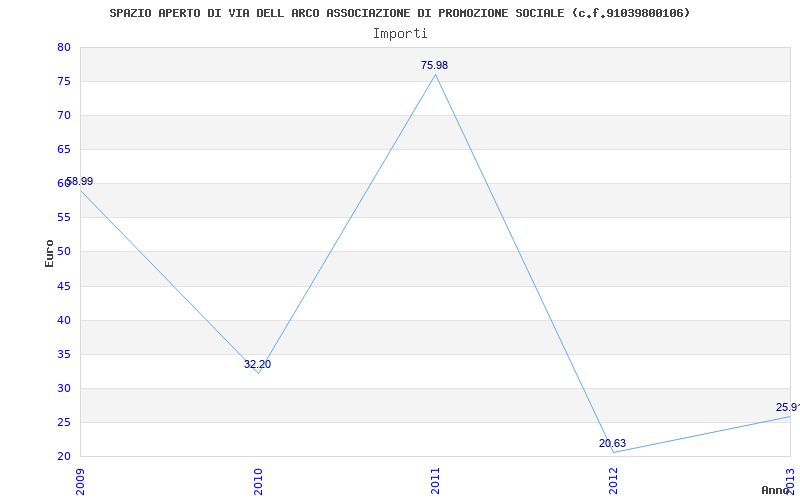
Task: Click the 2012 x-axis year label
Action: pos(613,482)
